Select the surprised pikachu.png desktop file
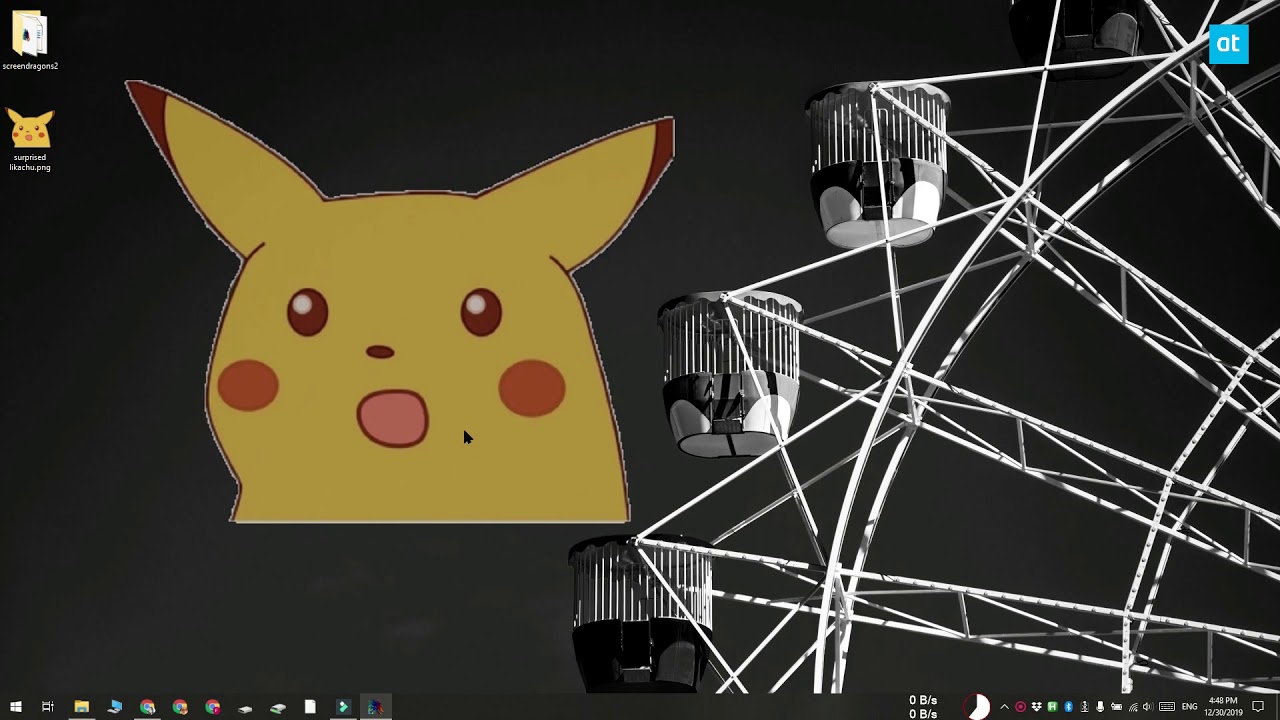The image size is (1280, 720). point(30,140)
